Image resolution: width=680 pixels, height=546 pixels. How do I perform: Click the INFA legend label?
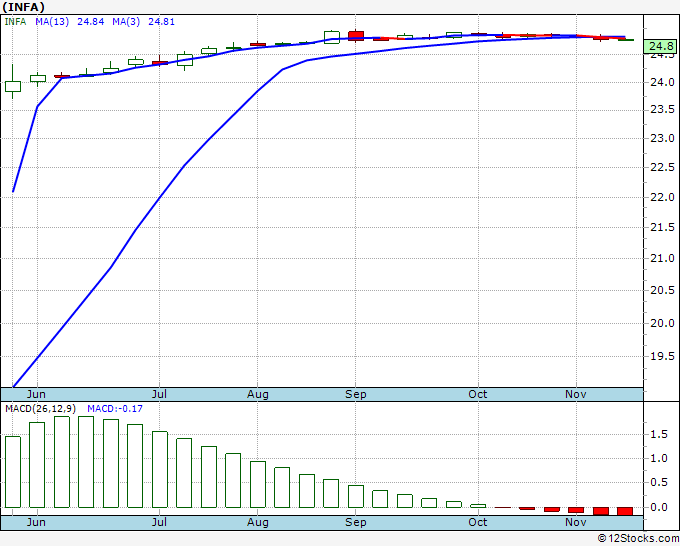[15, 22]
